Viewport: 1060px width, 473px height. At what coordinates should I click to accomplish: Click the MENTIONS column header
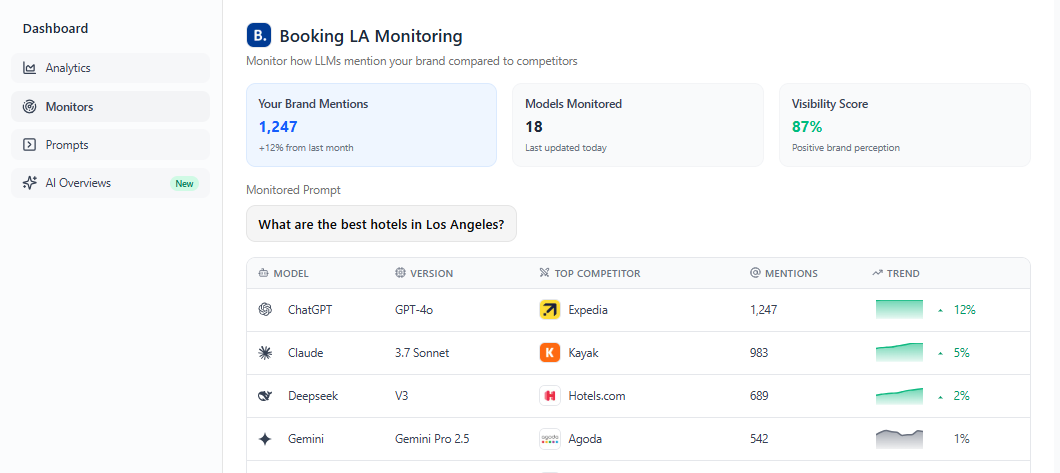(x=784, y=273)
